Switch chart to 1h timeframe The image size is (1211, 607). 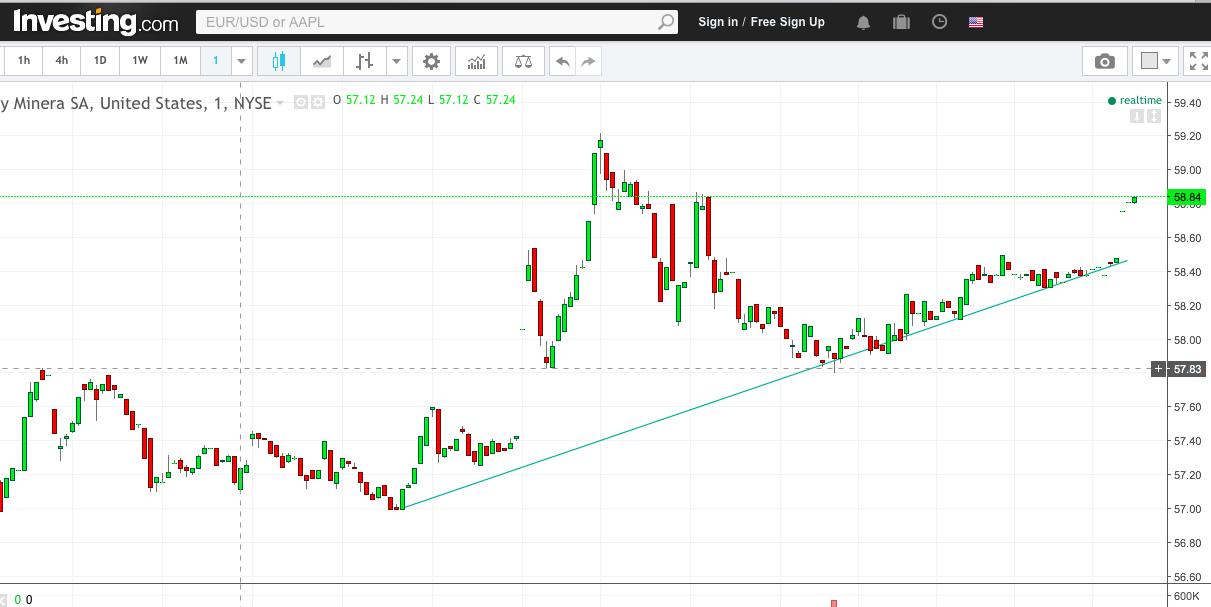pos(24,61)
